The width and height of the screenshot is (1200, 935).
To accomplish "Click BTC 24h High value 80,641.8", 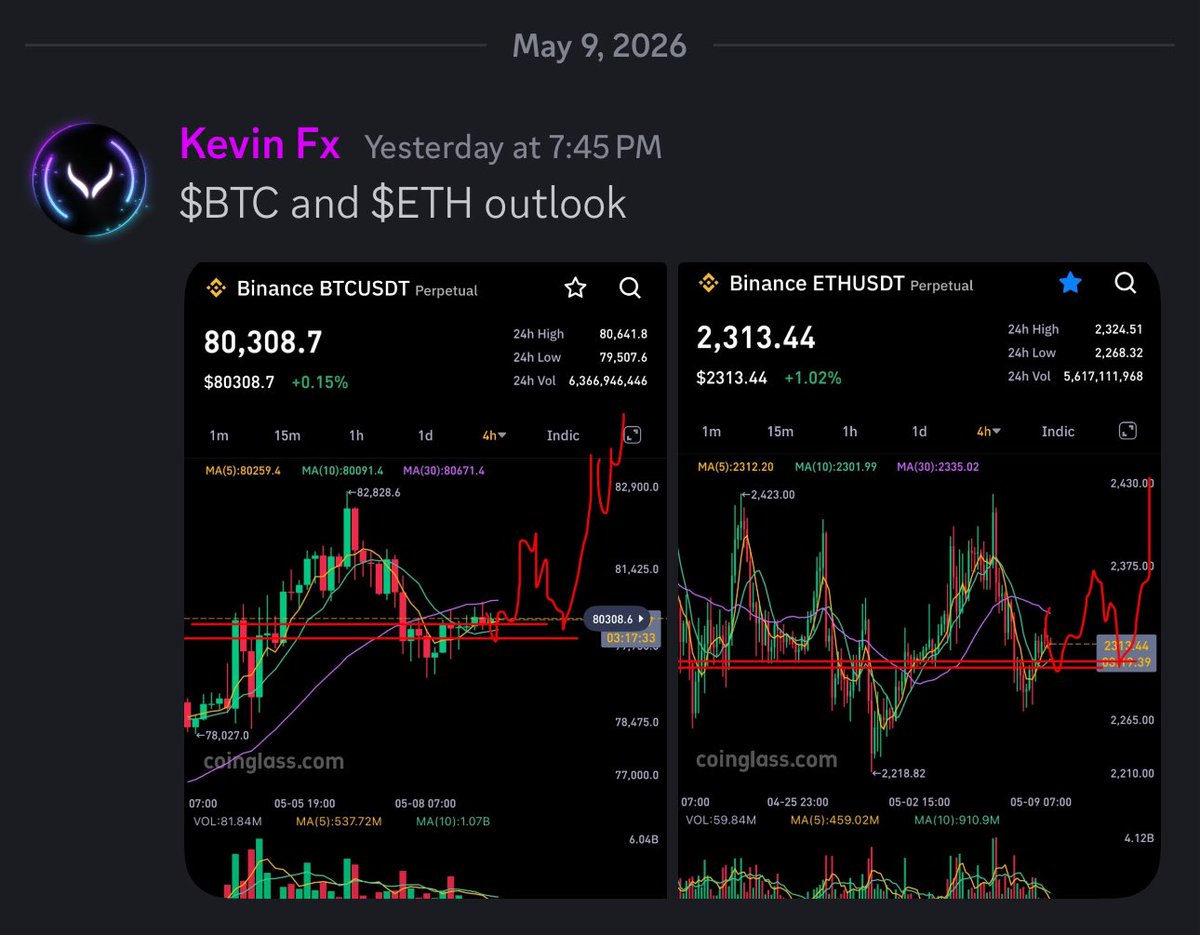I will [623, 334].
